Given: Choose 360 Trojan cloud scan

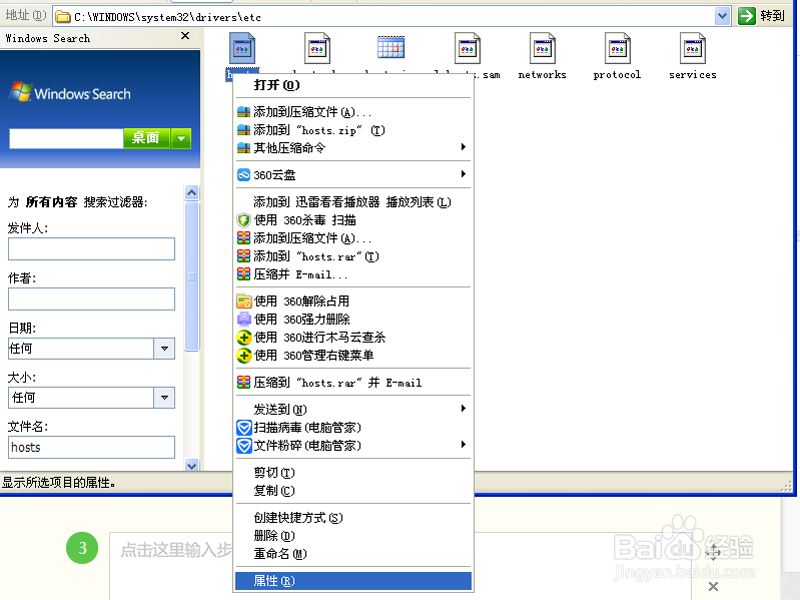Looking at the screenshot, I should pyautogui.click(x=353, y=337).
